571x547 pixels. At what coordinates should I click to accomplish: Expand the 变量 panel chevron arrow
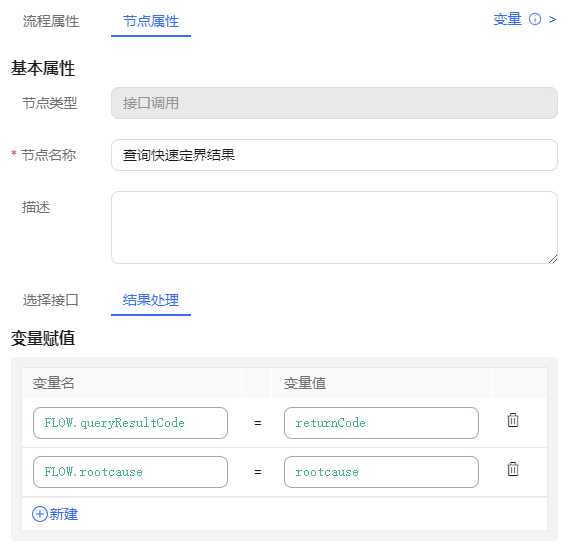point(552,19)
